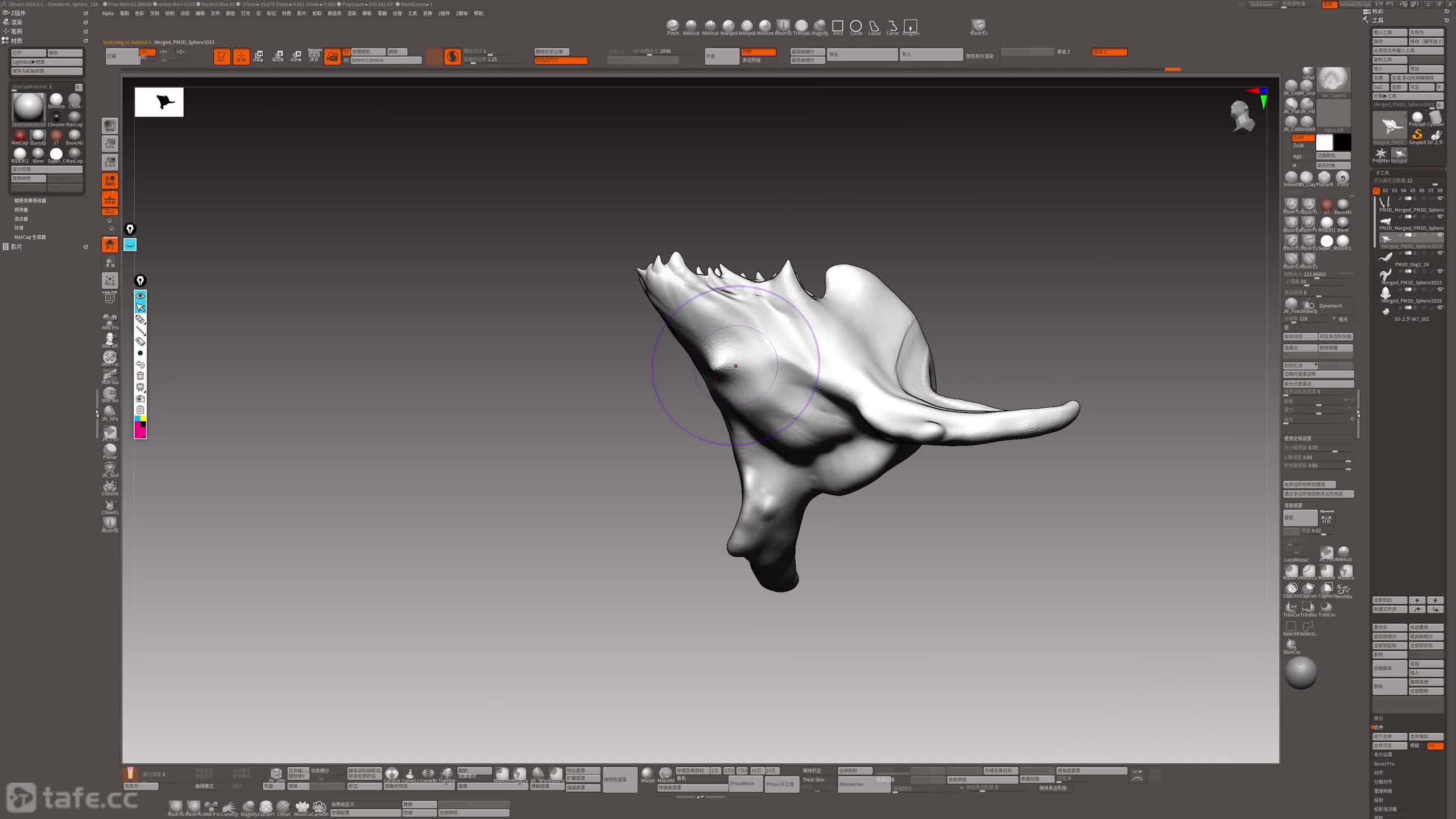
Task: Open the Select Camera dropdown
Action: click(x=386, y=60)
